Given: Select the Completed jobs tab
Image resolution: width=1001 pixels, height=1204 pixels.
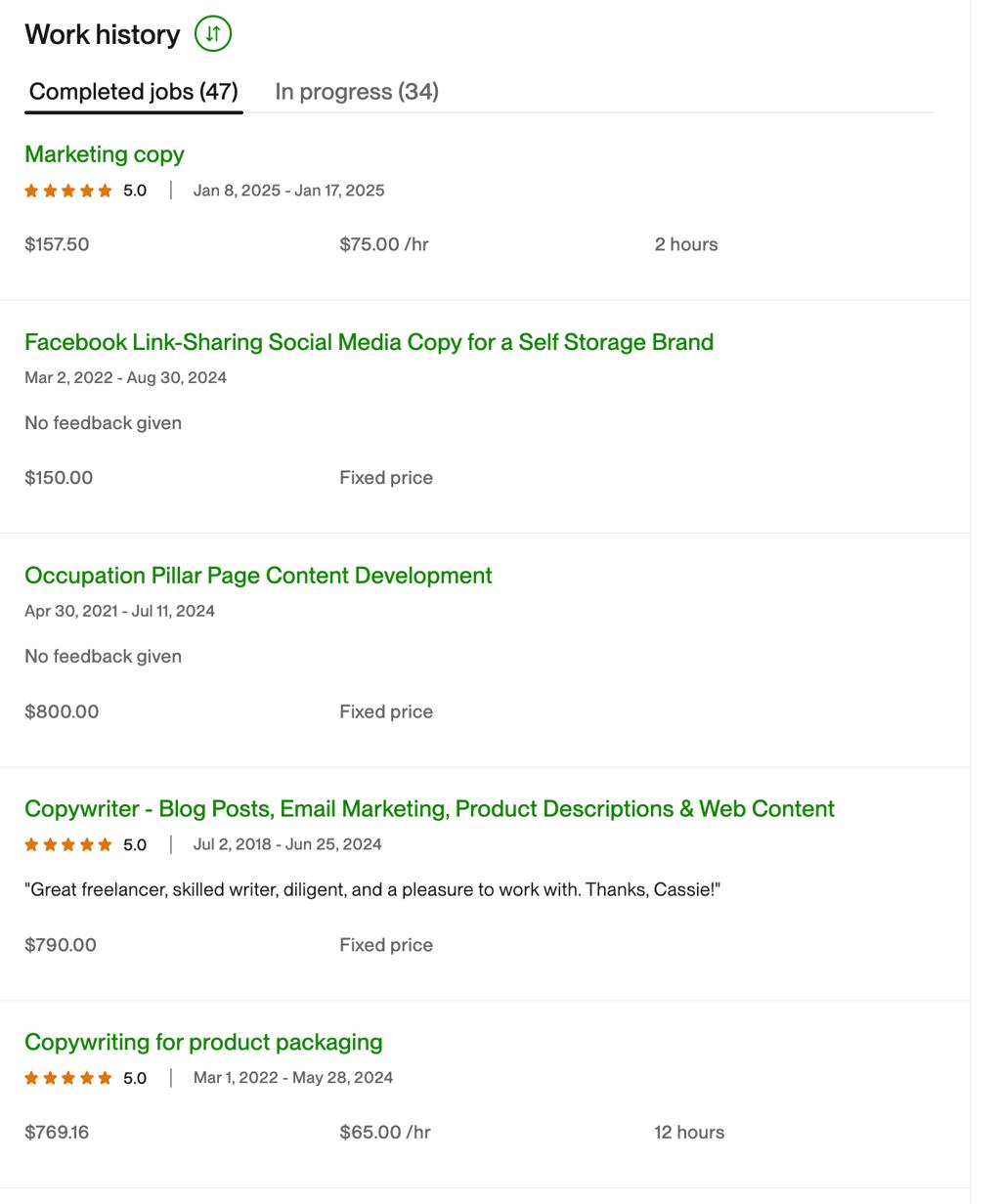Looking at the screenshot, I should pos(134,91).
